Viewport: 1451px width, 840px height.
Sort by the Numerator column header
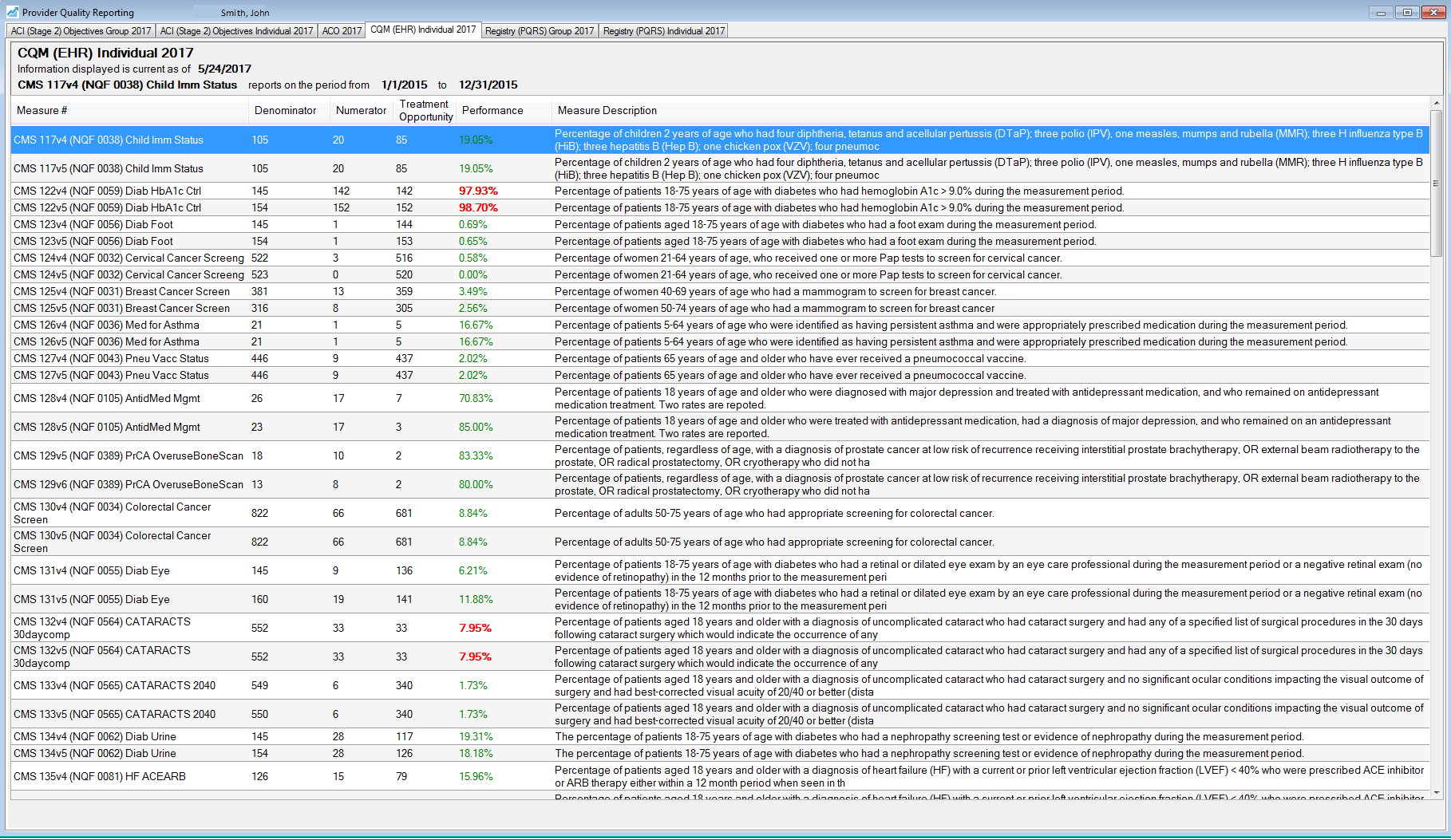click(x=362, y=111)
